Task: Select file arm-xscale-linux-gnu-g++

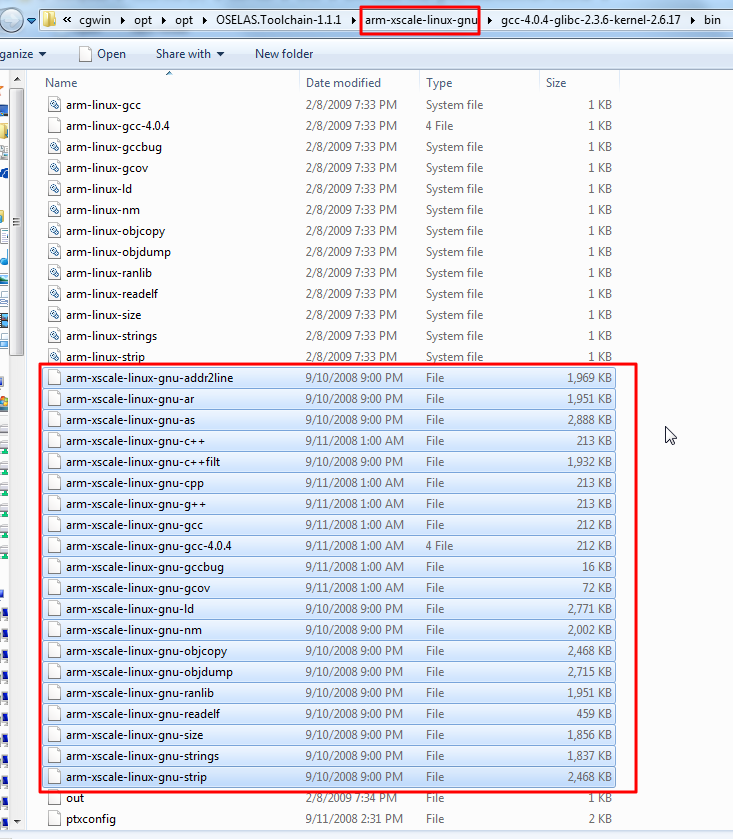Action: coord(329,504)
